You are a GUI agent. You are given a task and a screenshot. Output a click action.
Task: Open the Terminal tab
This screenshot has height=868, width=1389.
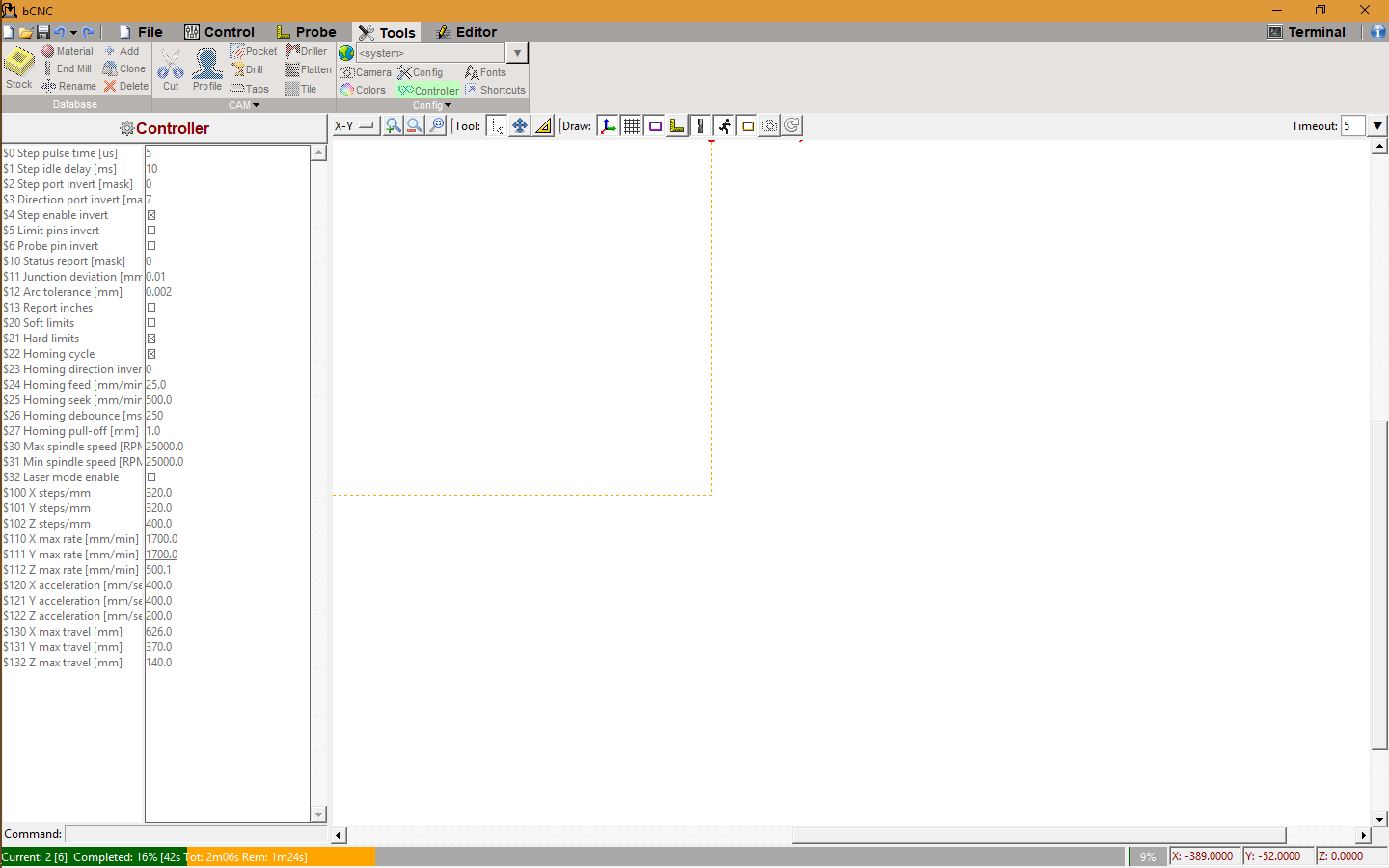click(1306, 32)
